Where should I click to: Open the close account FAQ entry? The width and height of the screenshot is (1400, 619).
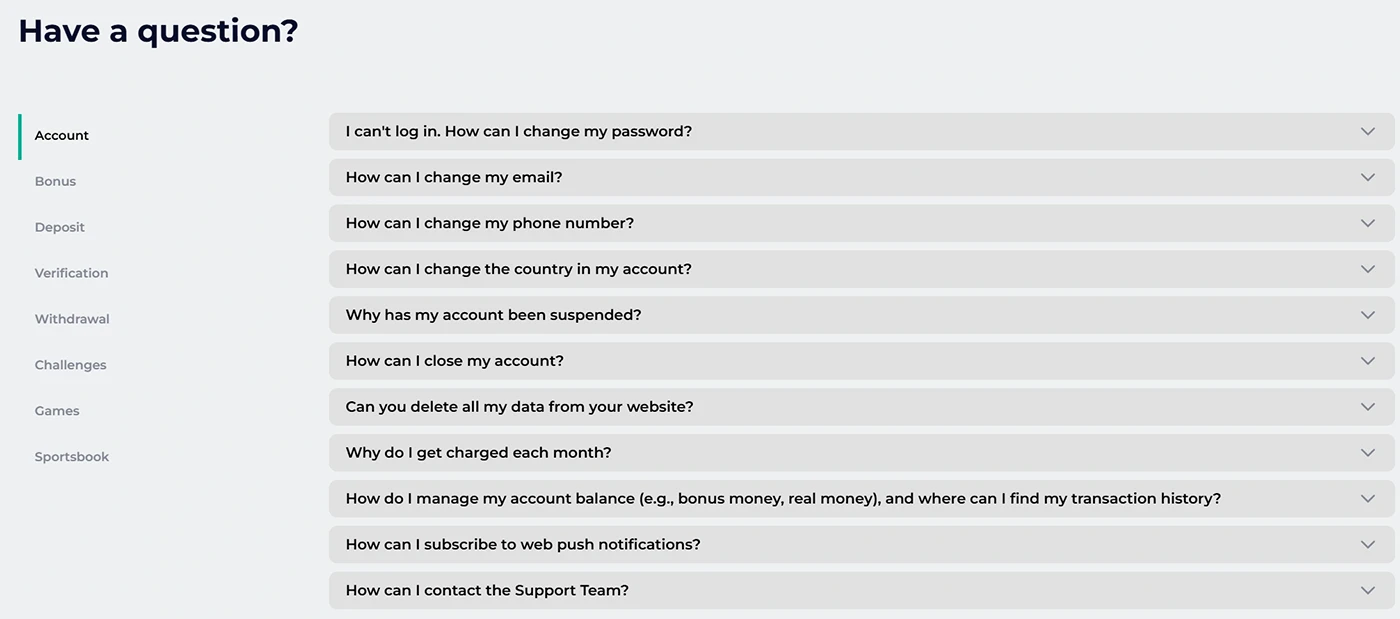pos(860,360)
